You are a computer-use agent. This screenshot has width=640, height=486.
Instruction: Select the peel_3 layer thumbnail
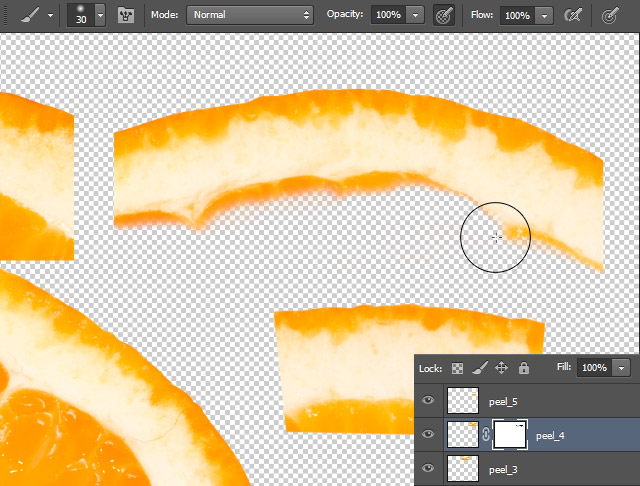click(x=463, y=468)
